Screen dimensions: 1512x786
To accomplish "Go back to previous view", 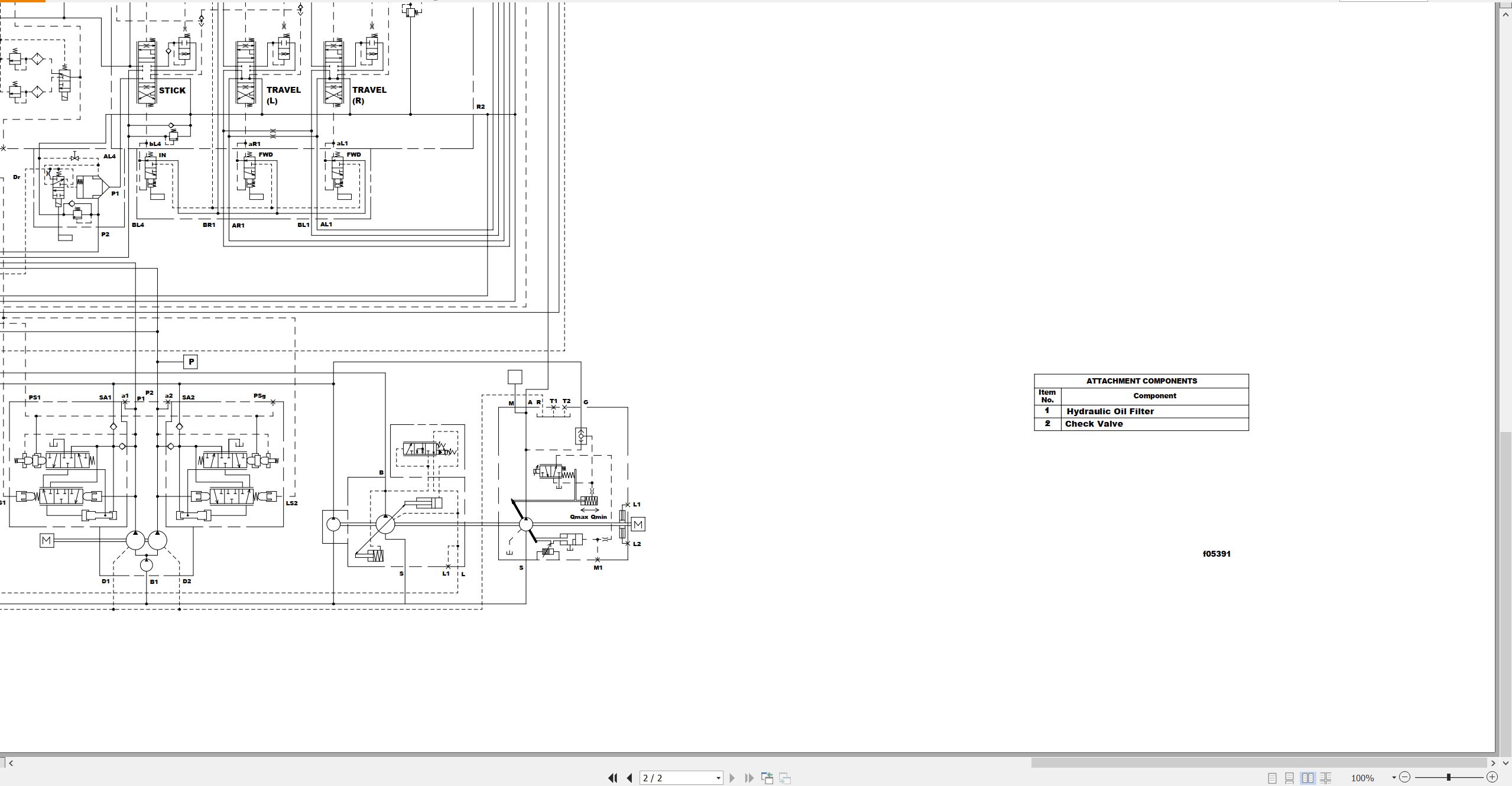I will pyautogui.click(x=767, y=778).
